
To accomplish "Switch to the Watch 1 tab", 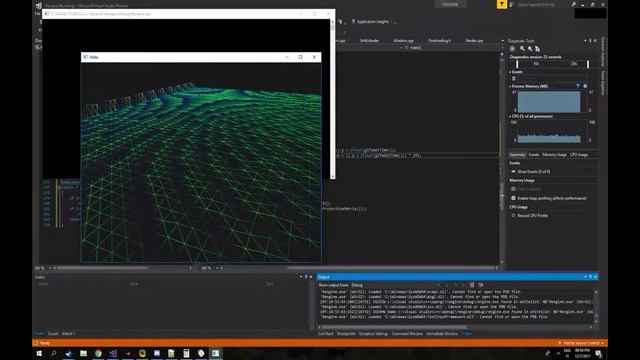I will click(68, 333).
